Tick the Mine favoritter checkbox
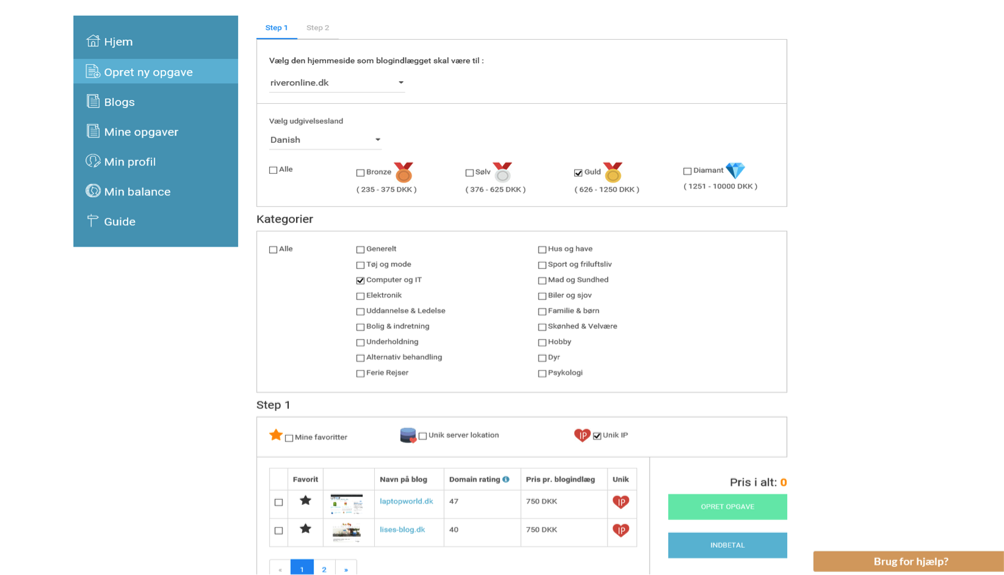Viewport: 1004px width, 575px height. click(x=289, y=438)
